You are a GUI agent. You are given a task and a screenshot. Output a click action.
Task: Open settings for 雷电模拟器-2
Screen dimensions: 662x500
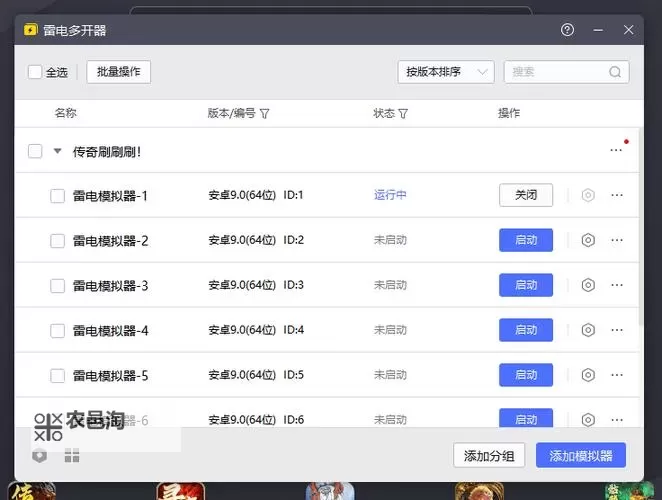click(x=588, y=240)
